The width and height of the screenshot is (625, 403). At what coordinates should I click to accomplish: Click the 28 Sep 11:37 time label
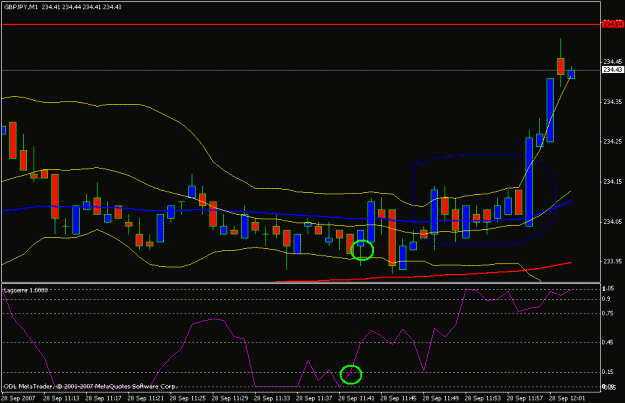point(315,398)
